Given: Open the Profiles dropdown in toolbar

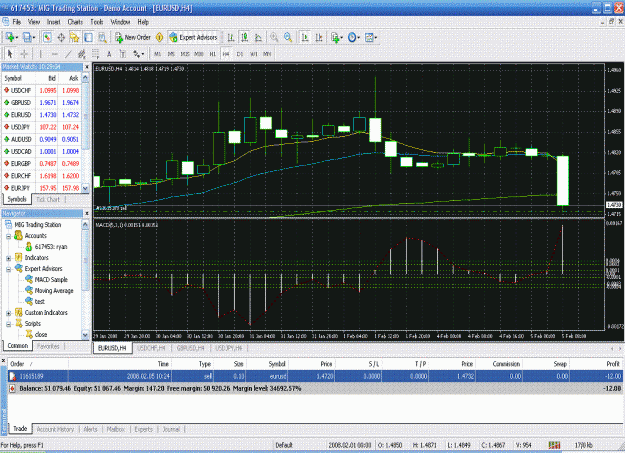Looking at the screenshot, I should click(x=28, y=37).
